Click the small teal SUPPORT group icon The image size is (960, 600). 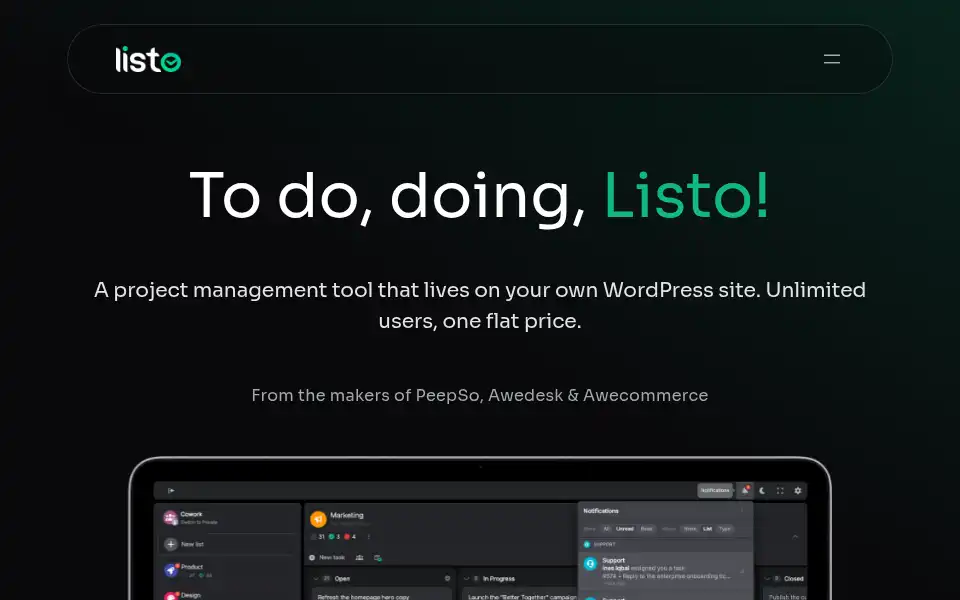click(x=587, y=544)
